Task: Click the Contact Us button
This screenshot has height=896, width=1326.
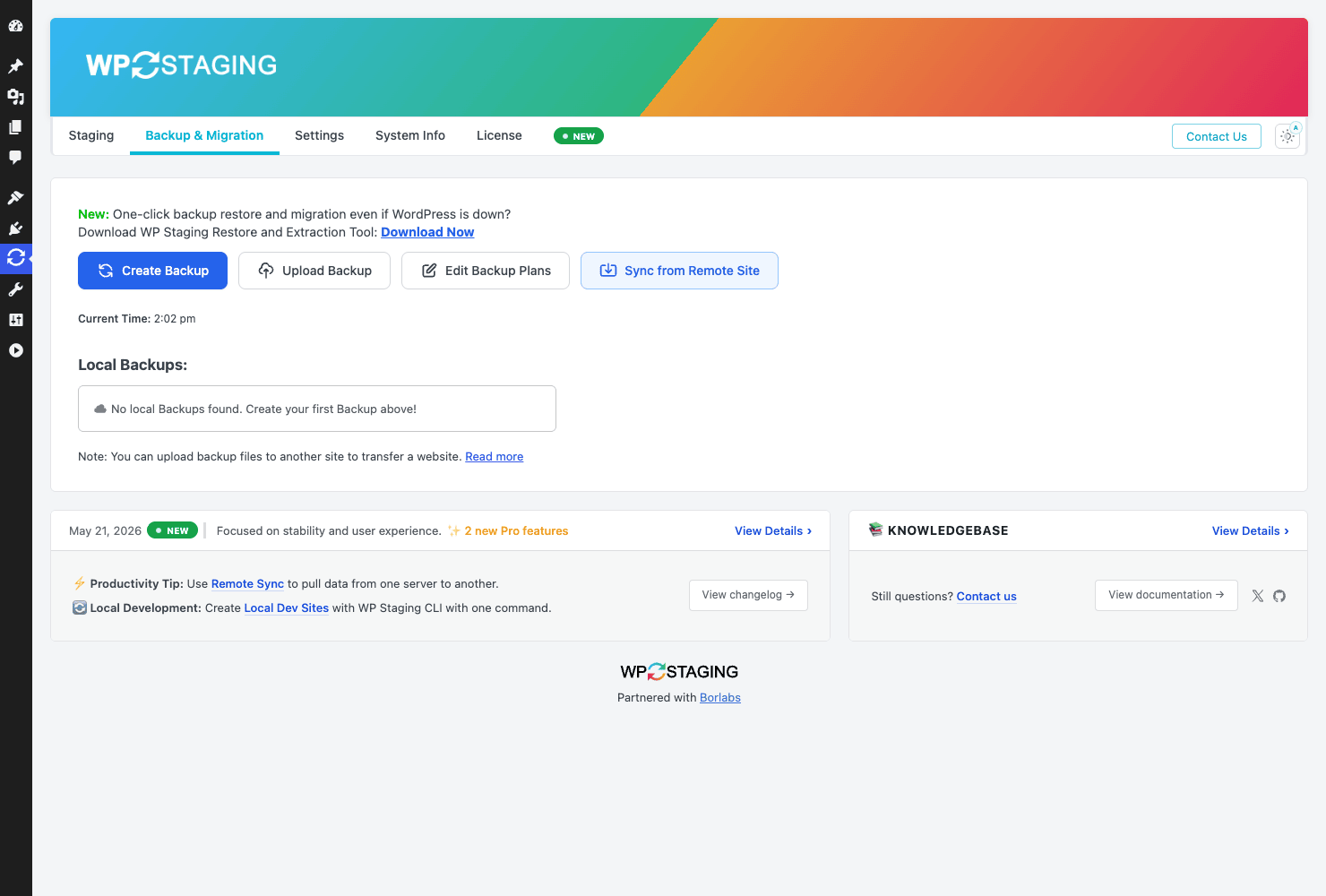Action: point(1217,136)
